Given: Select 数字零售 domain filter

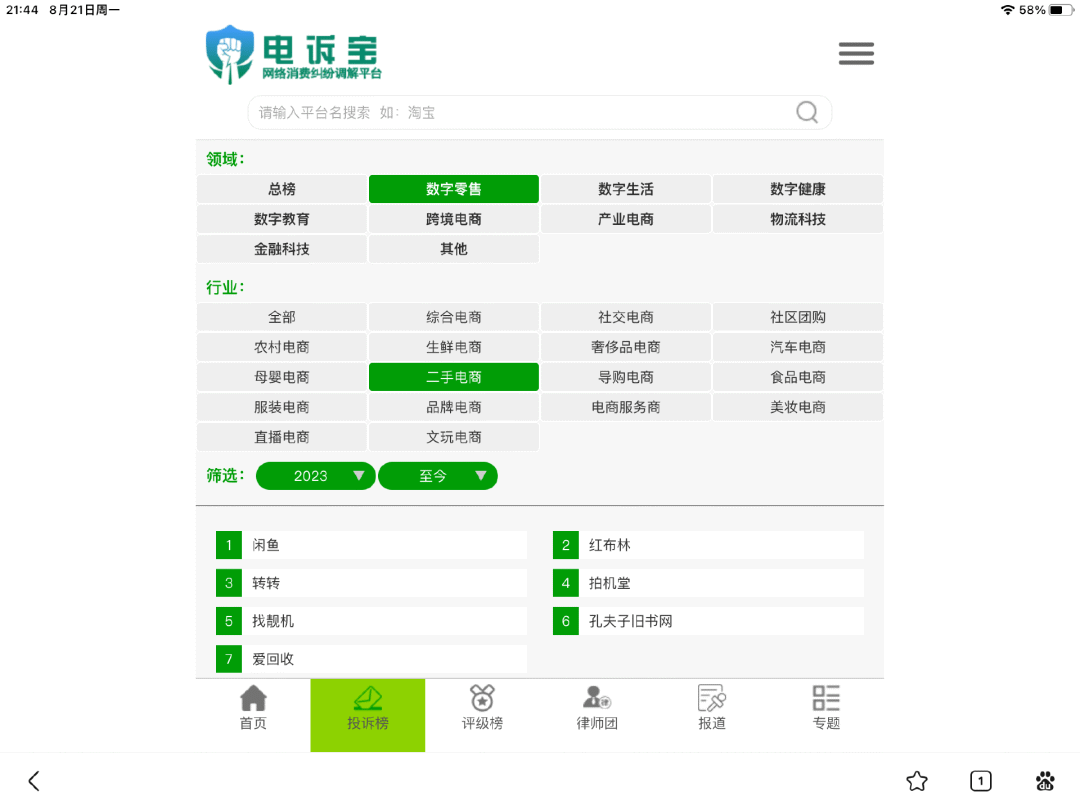Looking at the screenshot, I should coord(454,189).
